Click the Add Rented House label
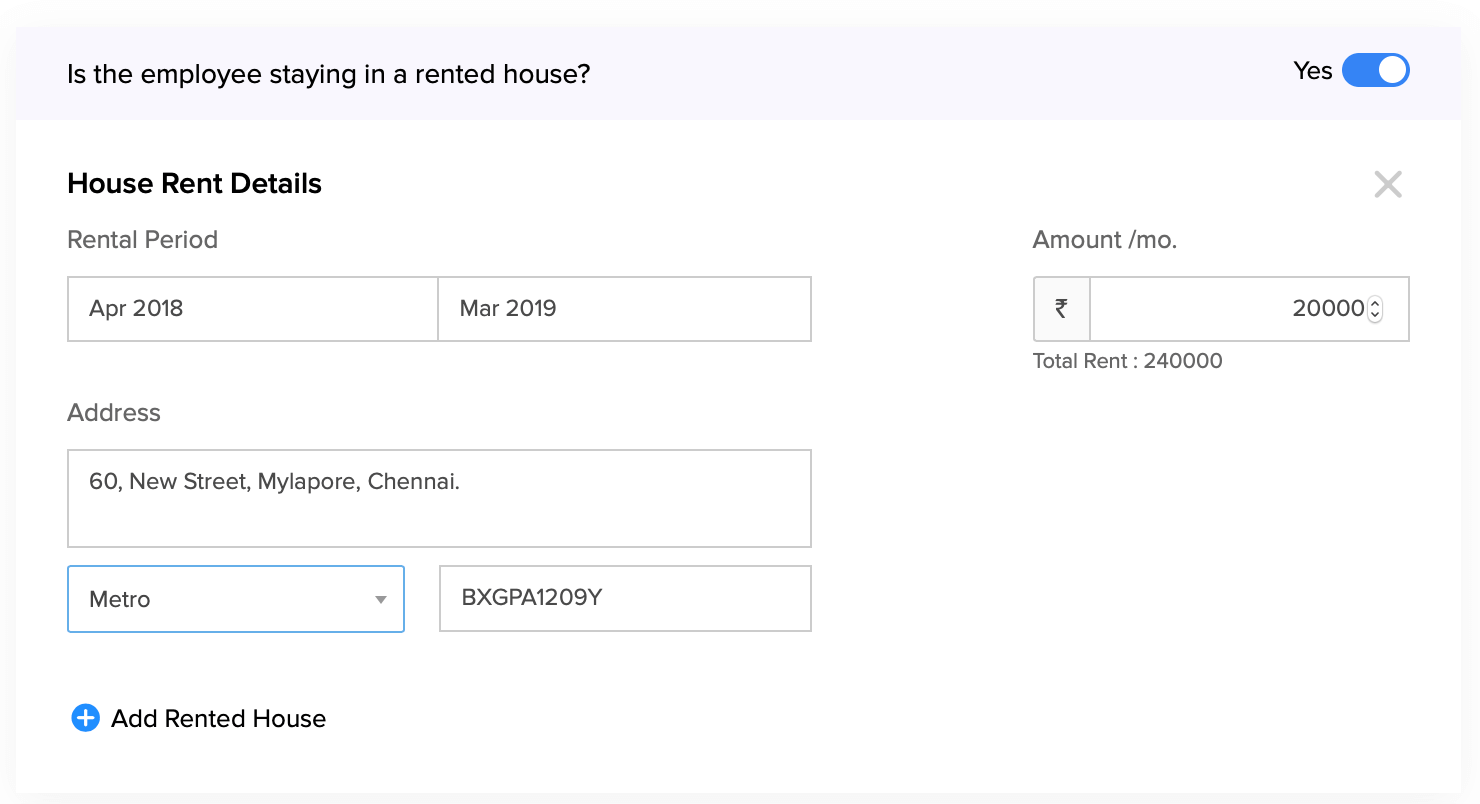This screenshot has width=1480, height=804. [x=218, y=718]
